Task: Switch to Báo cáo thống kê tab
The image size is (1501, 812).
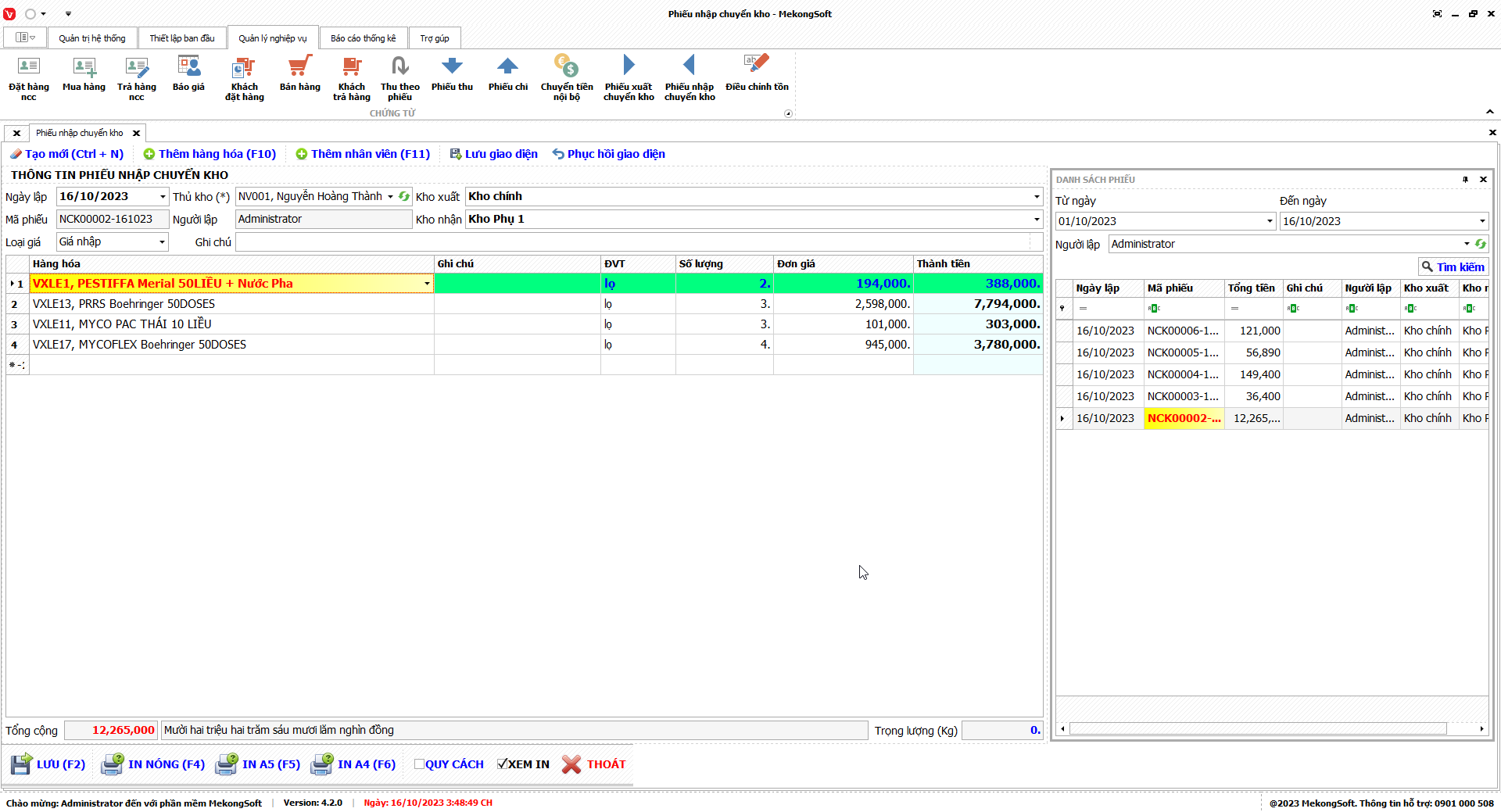Action: (x=363, y=38)
